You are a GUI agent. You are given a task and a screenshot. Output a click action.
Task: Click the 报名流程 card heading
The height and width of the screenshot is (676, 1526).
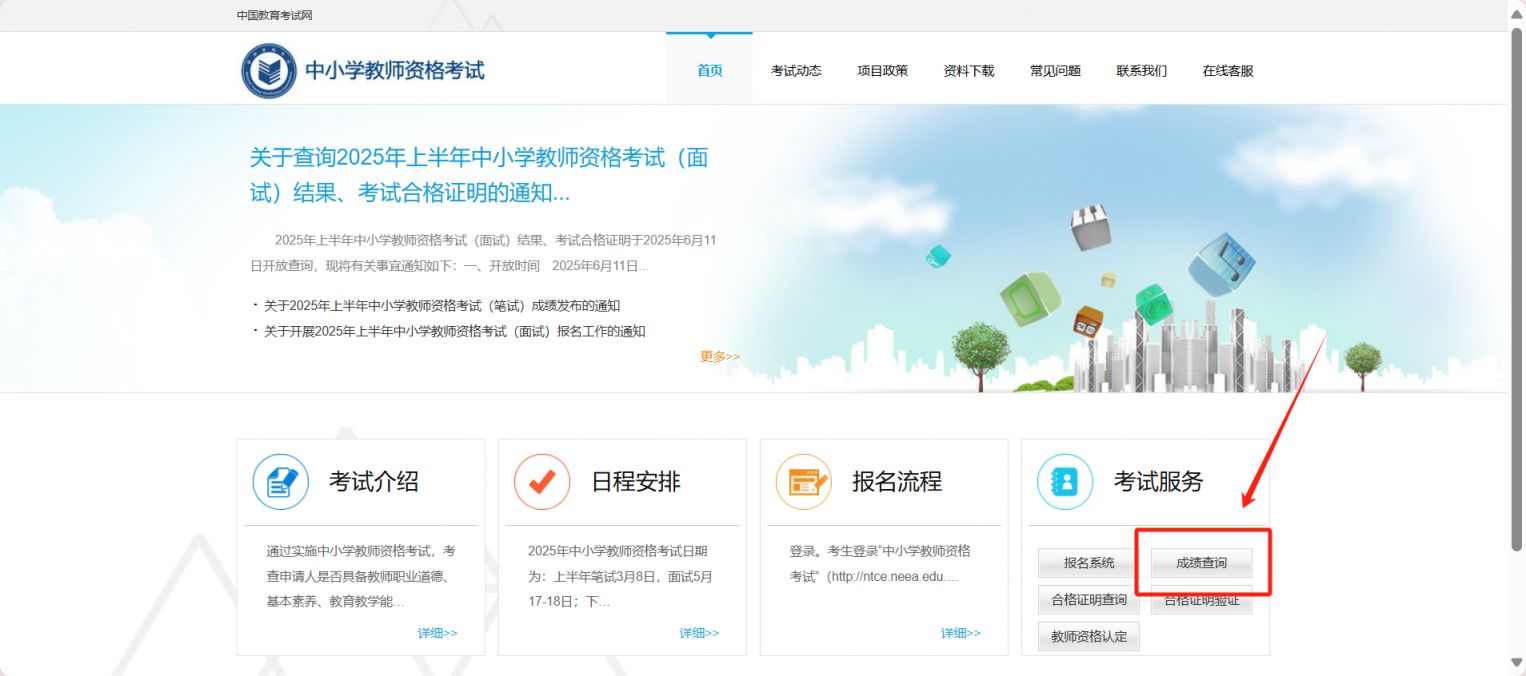[x=897, y=482]
